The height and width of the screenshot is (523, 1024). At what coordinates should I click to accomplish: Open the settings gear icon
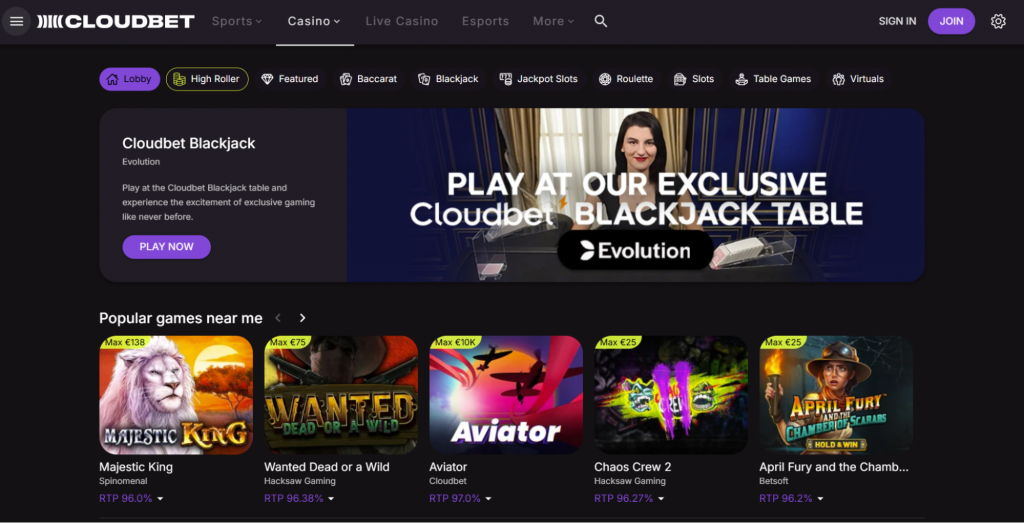click(998, 21)
